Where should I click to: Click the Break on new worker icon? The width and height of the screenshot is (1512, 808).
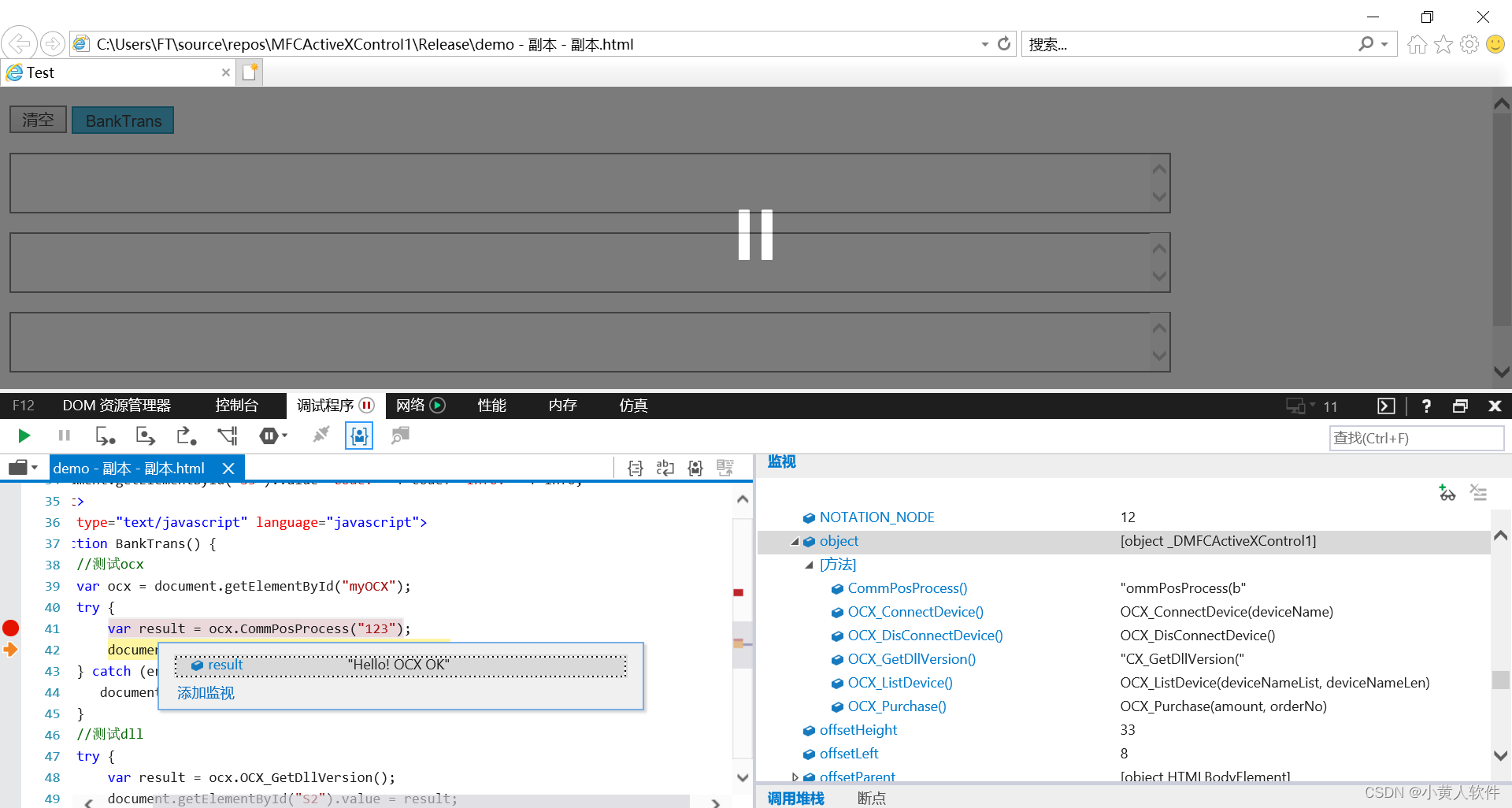point(228,436)
